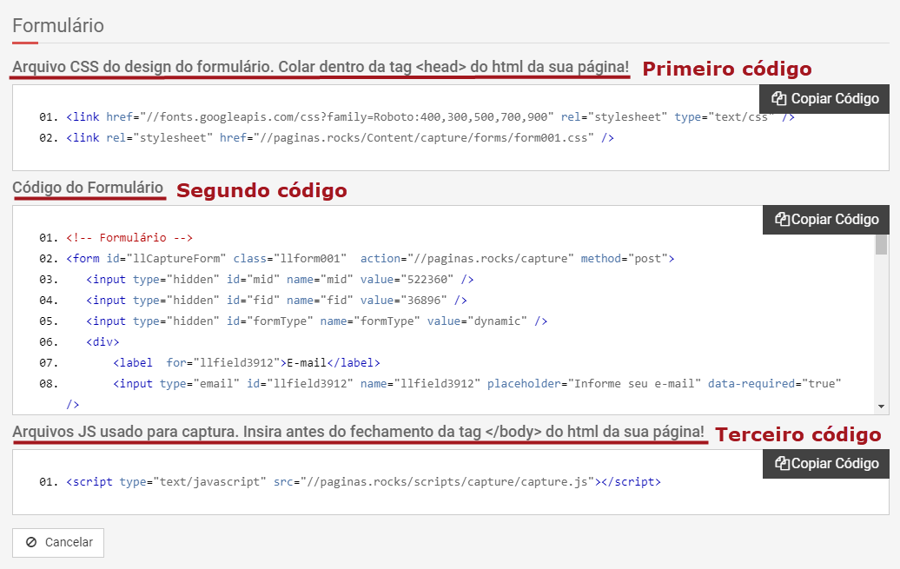The width and height of the screenshot is (900, 569).
Task: Click the scrollbar thumb in form code box
Action: click(881, 244)
